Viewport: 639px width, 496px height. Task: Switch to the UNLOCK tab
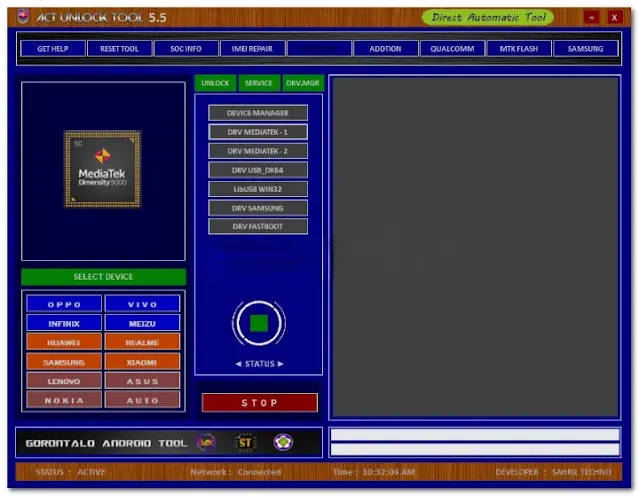[x=215, y=83]
